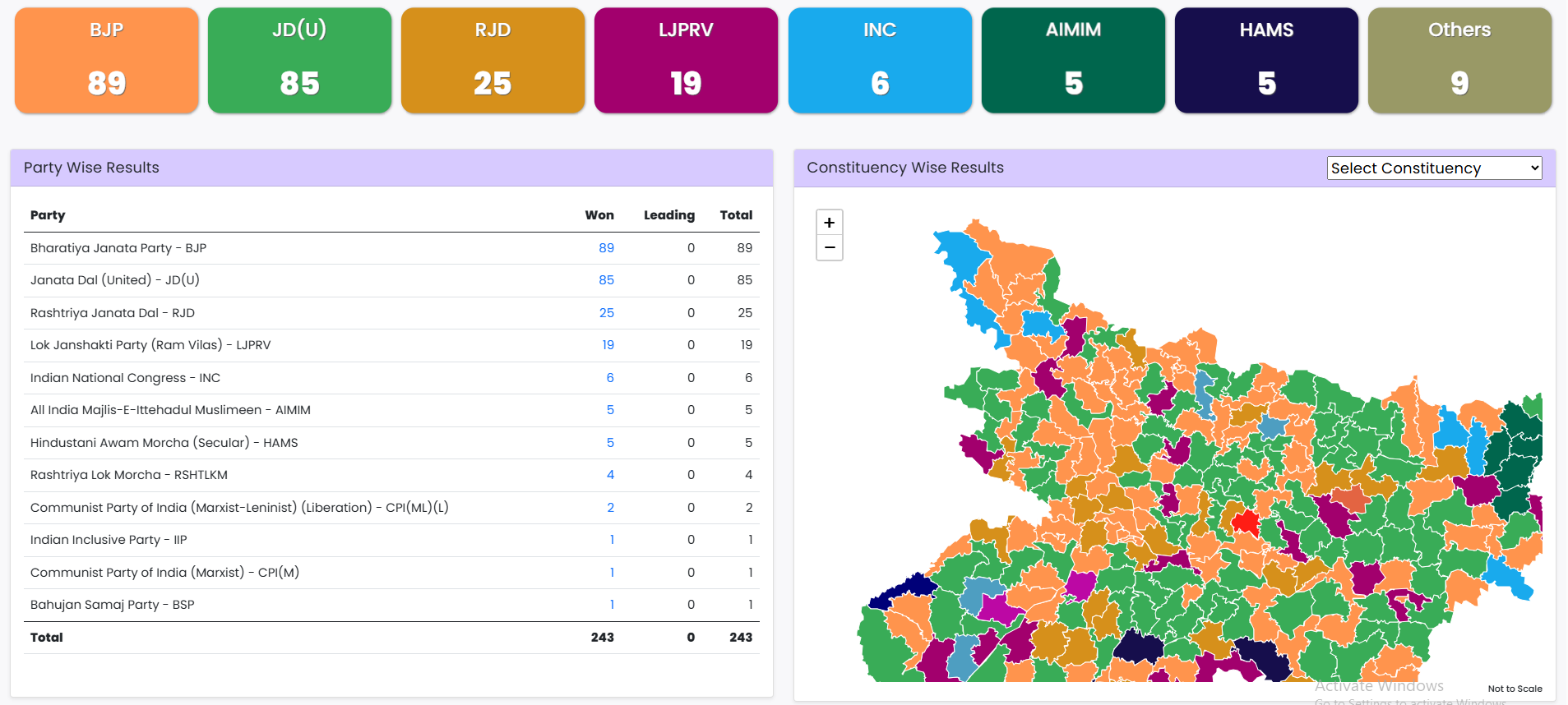
Task: Zoom in on the constituency map
Action: tap(829, 223)
